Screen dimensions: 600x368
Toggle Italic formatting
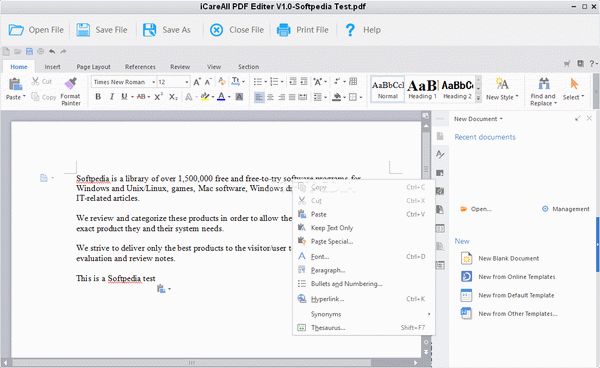[112, 97]
